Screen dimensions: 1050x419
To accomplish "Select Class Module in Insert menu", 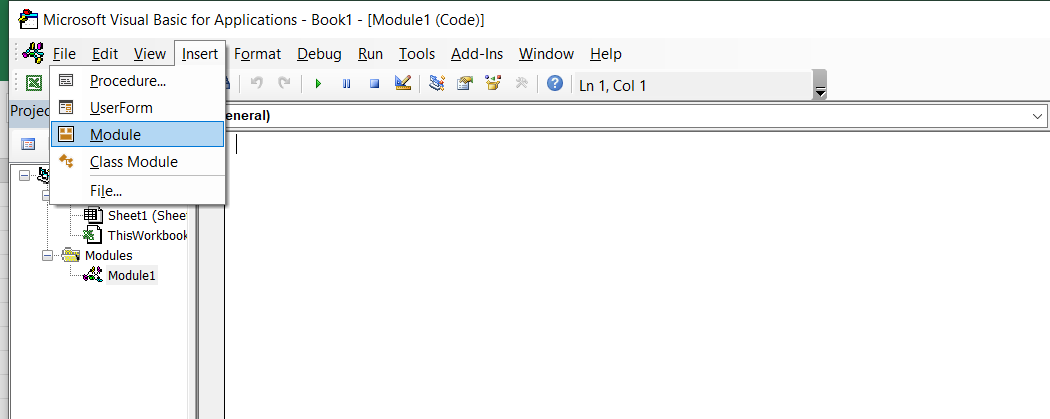I will pyautogui.click(x=133, y=161).
